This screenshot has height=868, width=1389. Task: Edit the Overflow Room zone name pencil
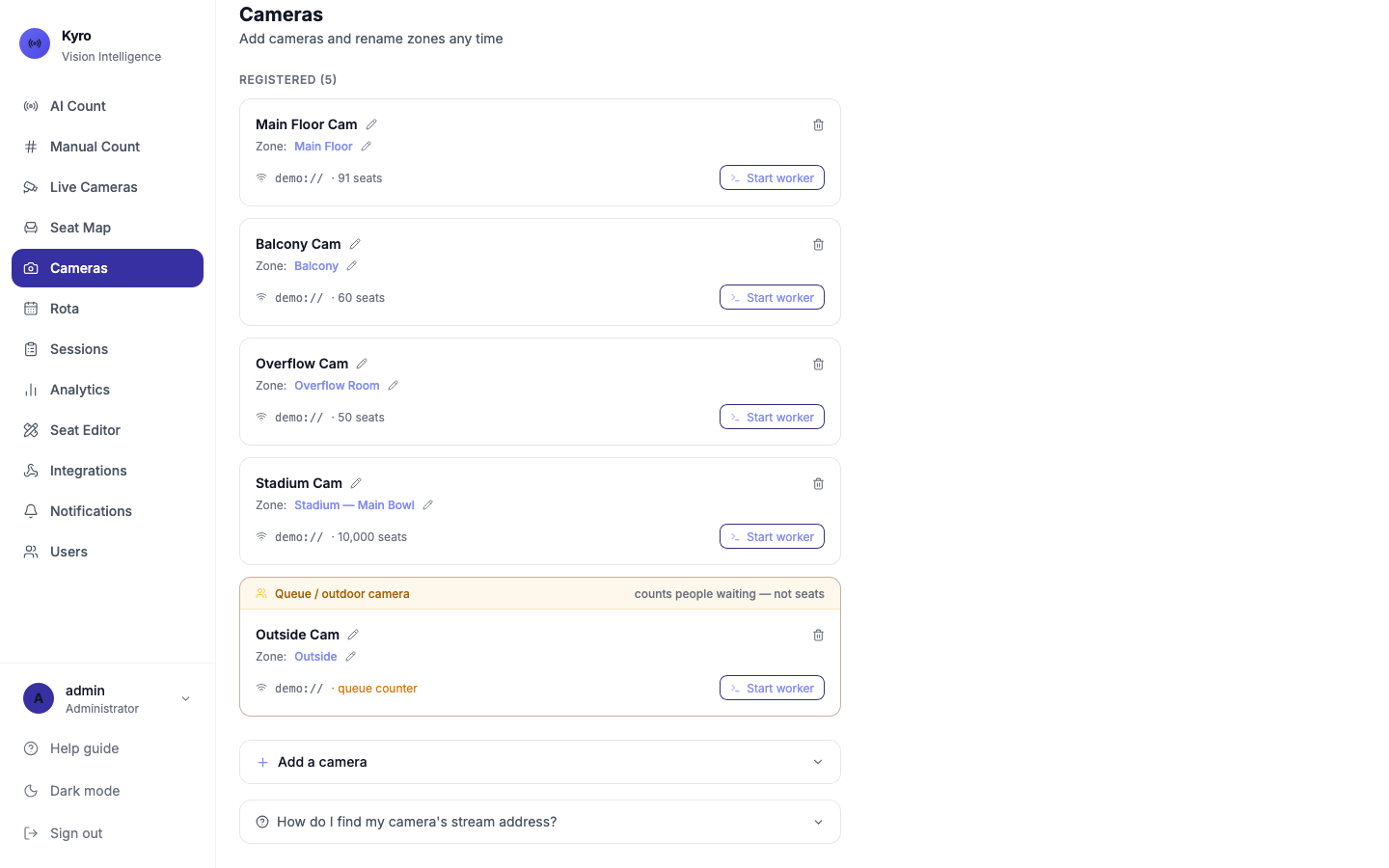393,386
